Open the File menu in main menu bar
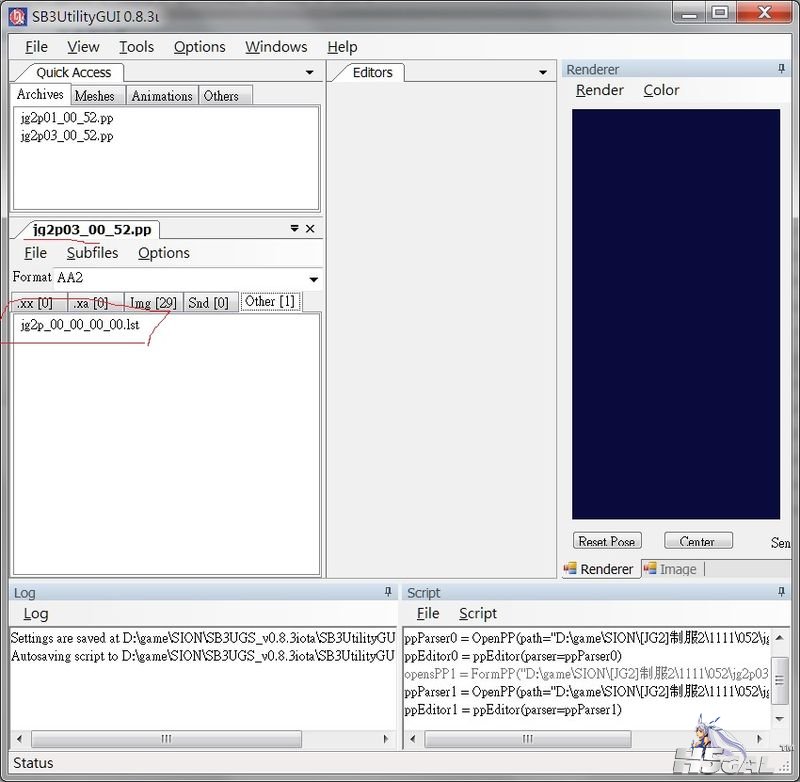The width and height of the screenshot is (800, 782). coord(36,47)
